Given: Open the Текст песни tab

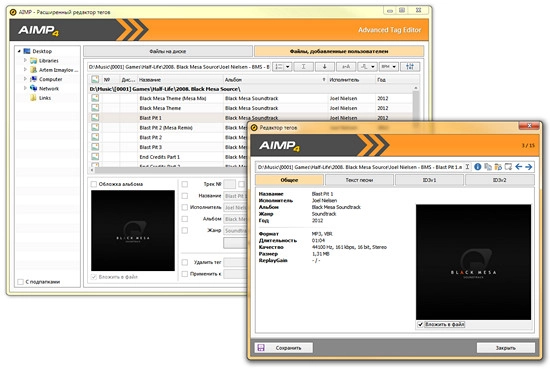Looking at the screenshot, I should click(359, 180).
